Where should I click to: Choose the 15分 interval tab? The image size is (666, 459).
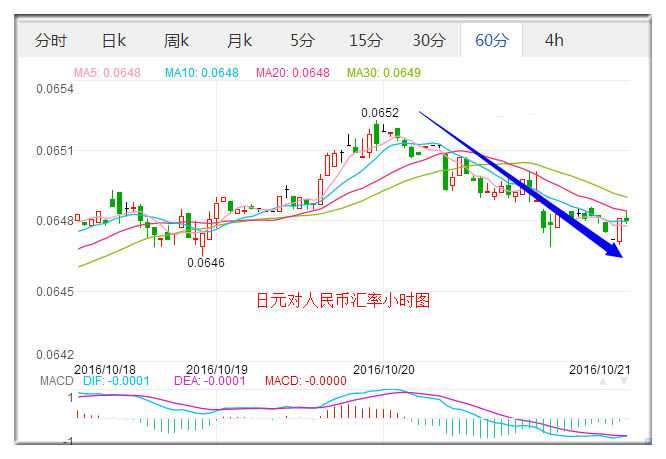click(365, 41)
